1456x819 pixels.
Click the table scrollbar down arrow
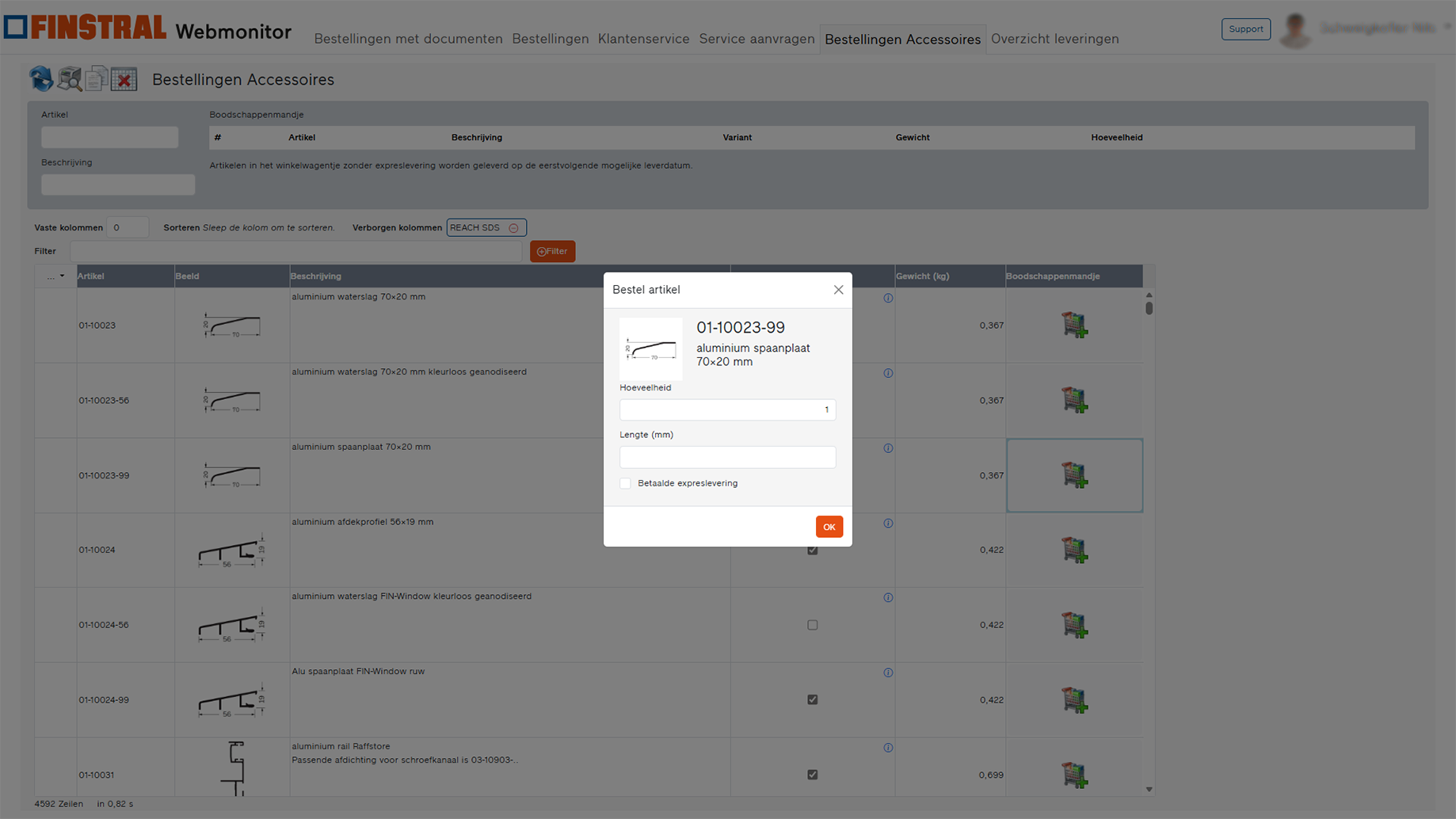tap(1149, 790)
